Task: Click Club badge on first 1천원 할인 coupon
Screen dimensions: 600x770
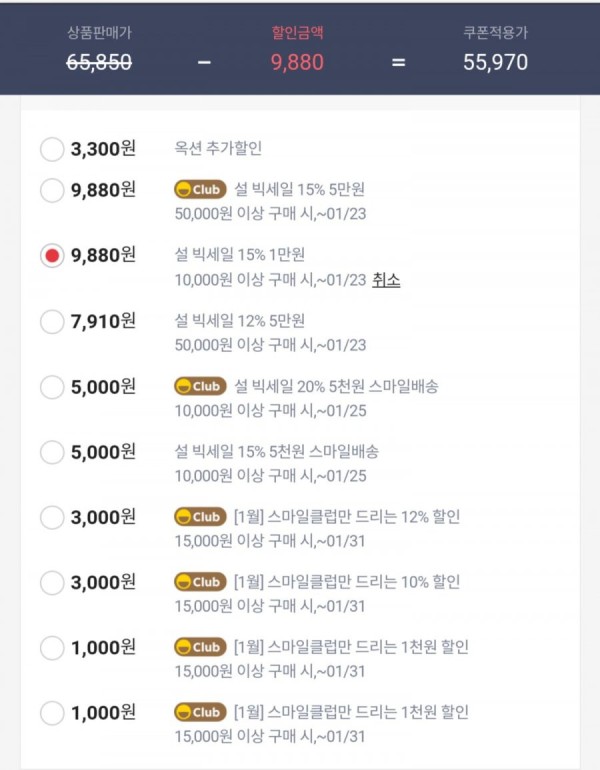Action: click(x=200, y=647)
